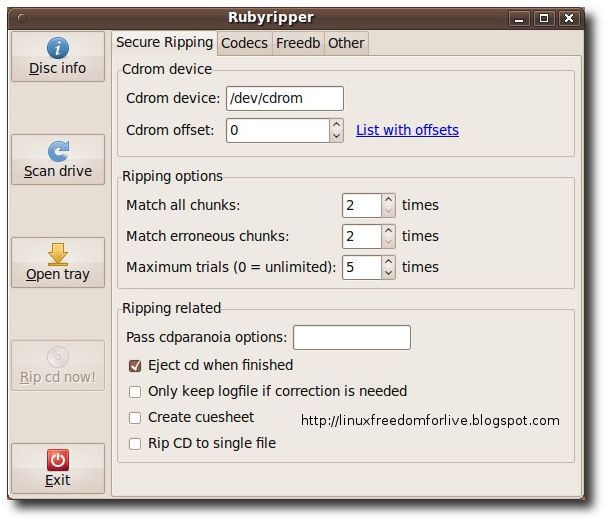Image resolution: width=608 pixels, height=523 pixels.
Task: Click the window menu icon in title bar
Action: [x=22, y=18]
